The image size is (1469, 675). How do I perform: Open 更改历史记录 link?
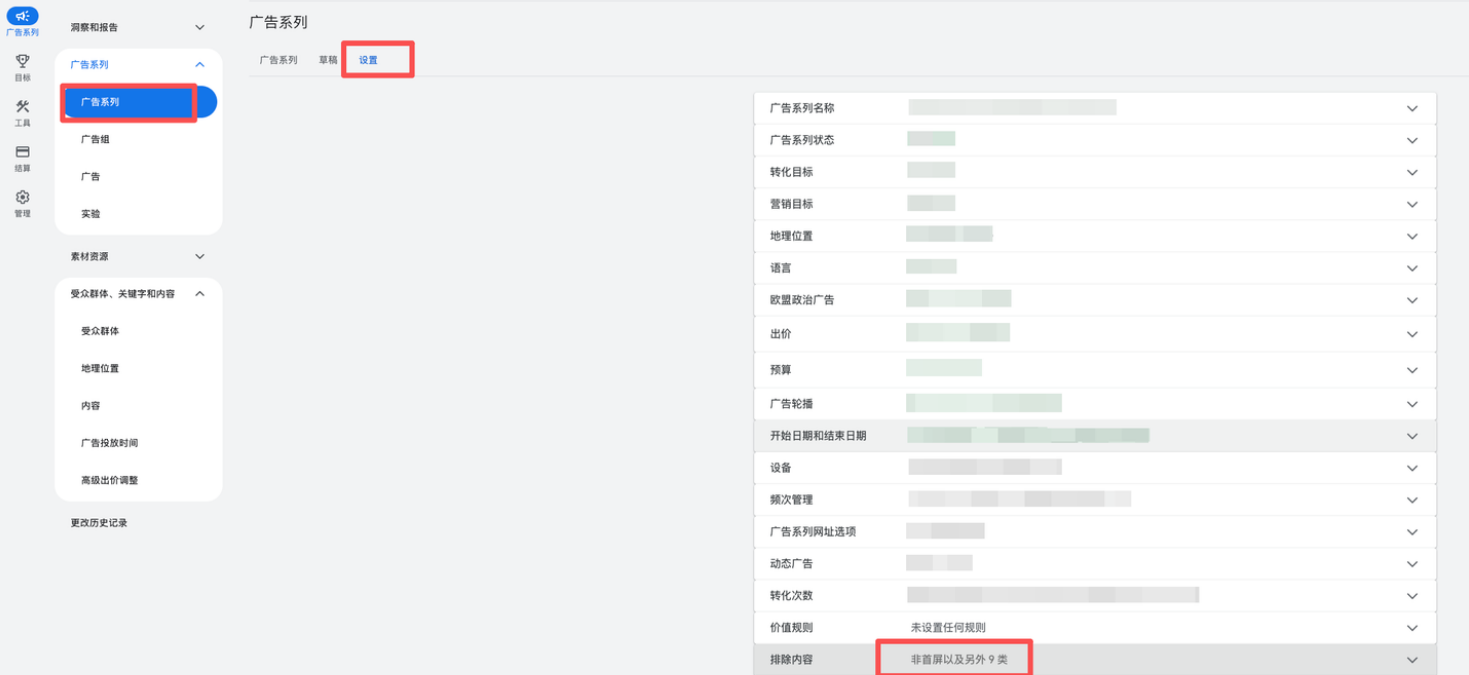click(99, 522)
